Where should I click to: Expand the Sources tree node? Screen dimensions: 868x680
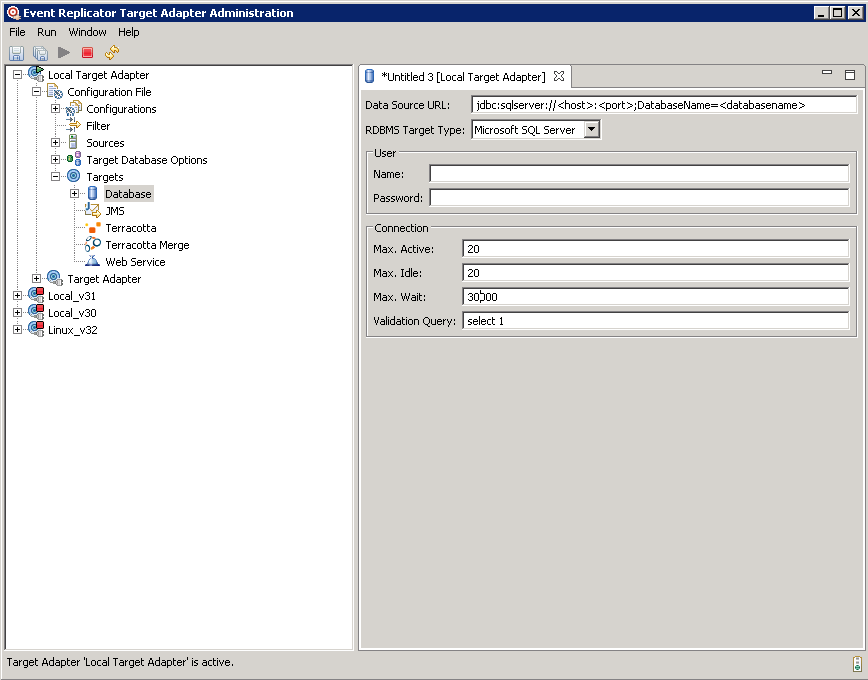click(56, 143)
